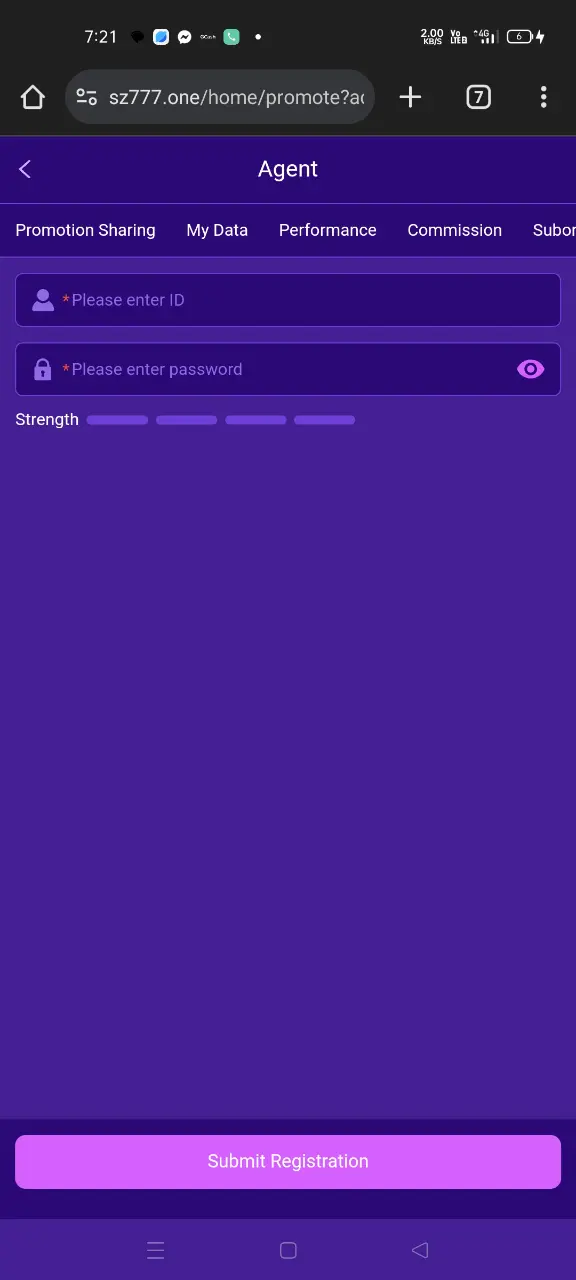The width and height of the screenshot is (576, 1280).
Task: Open a new browser tab with plus icon
Action: click(410, 97)
